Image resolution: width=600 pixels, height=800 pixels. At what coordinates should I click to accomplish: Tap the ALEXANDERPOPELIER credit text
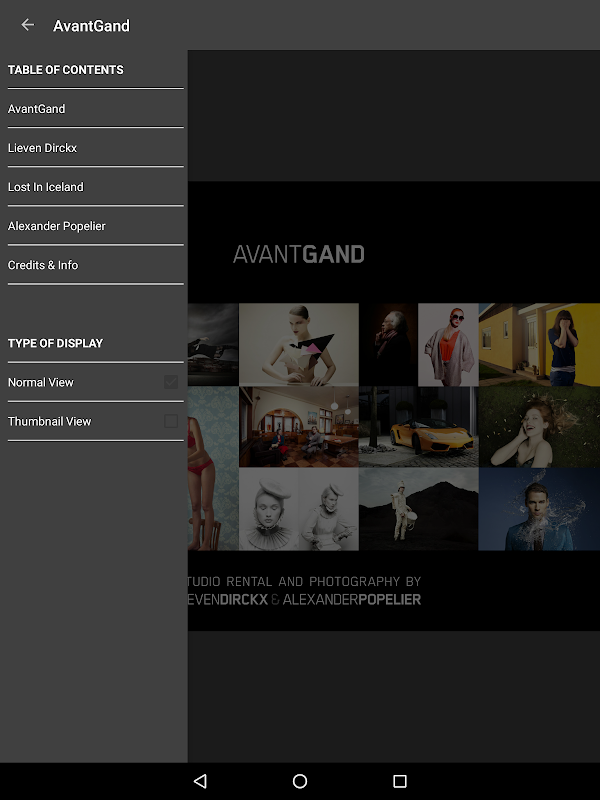pyautogui.click(x=352, y=599)
